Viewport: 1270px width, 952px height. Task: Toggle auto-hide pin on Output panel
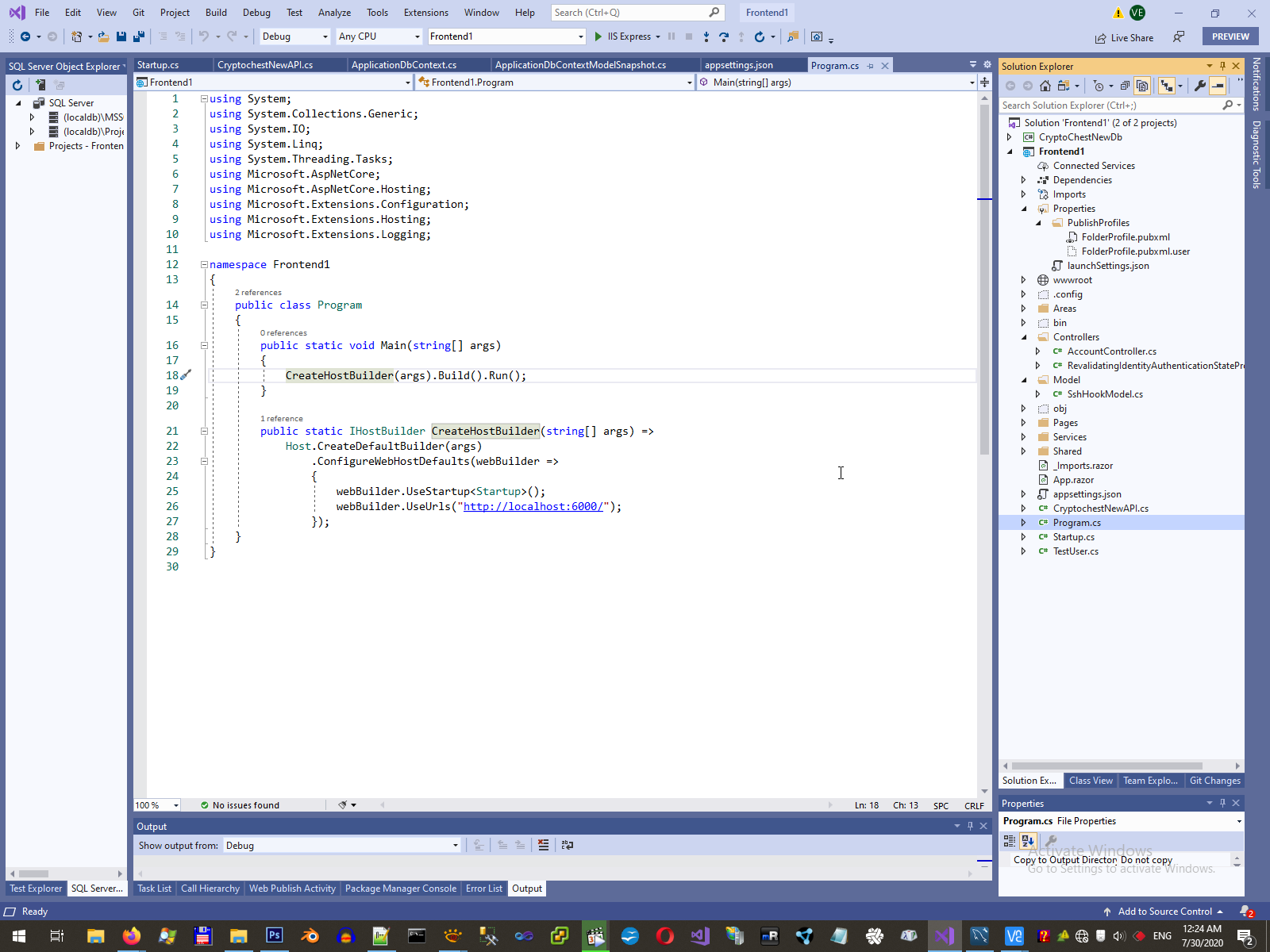970,826
